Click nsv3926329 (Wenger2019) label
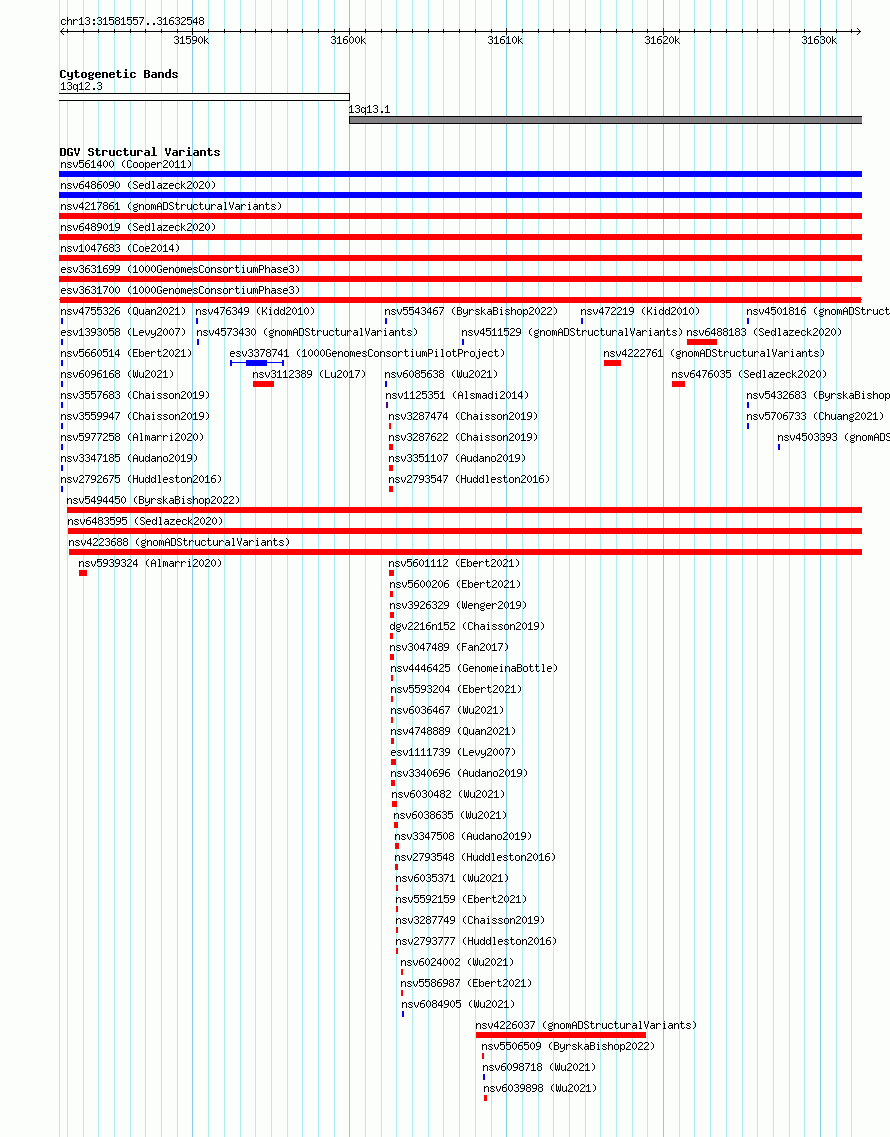This screenshot has height=1137, width=890. coord(458,605)
